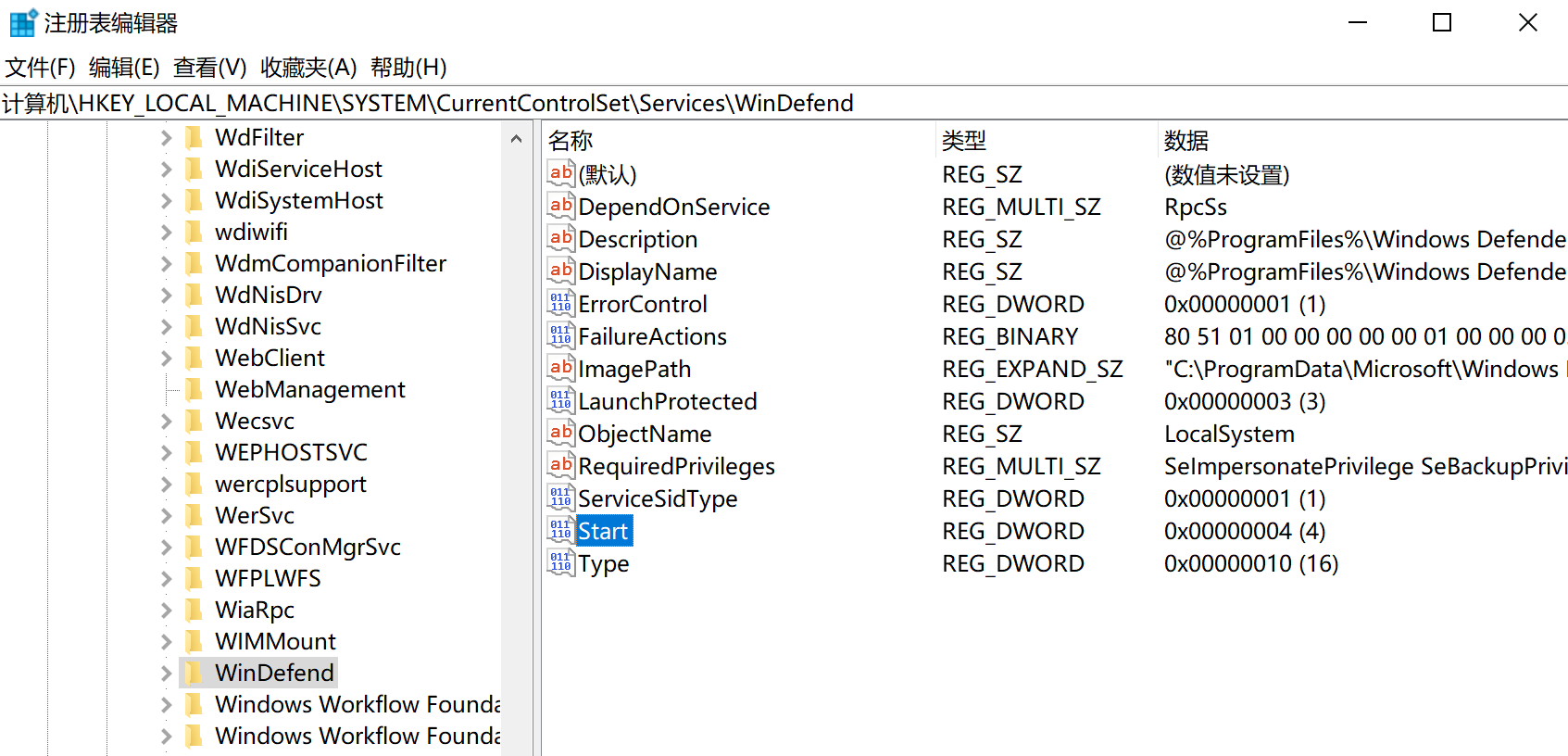The height and width of the screenshot is (756, 1568).
Task: Click the ObjectName string value icon
Action: (x=561, y=434)
